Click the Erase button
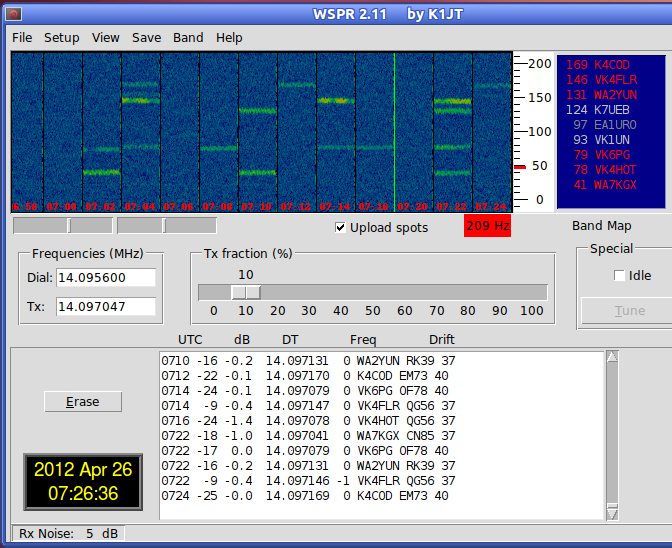The width and height of the screenshot is (672, 548). coord(83,401)
